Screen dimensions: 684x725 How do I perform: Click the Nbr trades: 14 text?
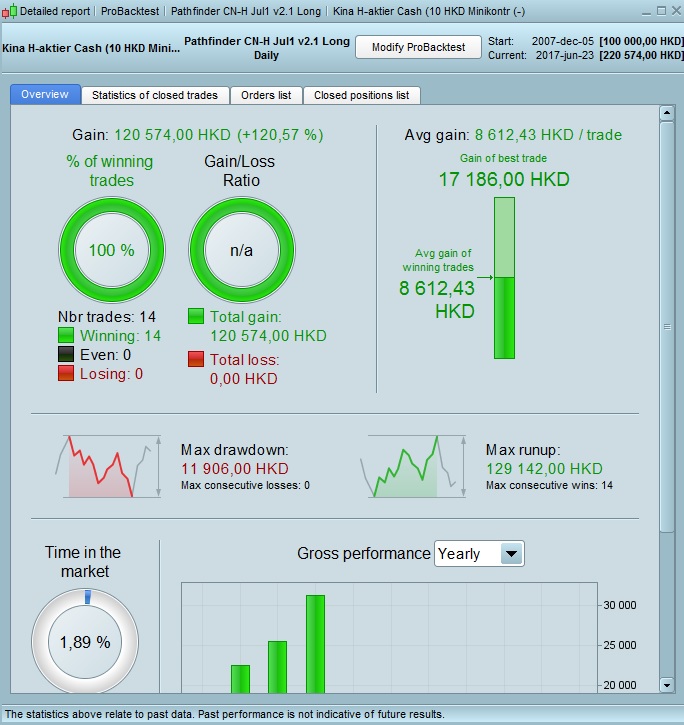tap(106, 317)
